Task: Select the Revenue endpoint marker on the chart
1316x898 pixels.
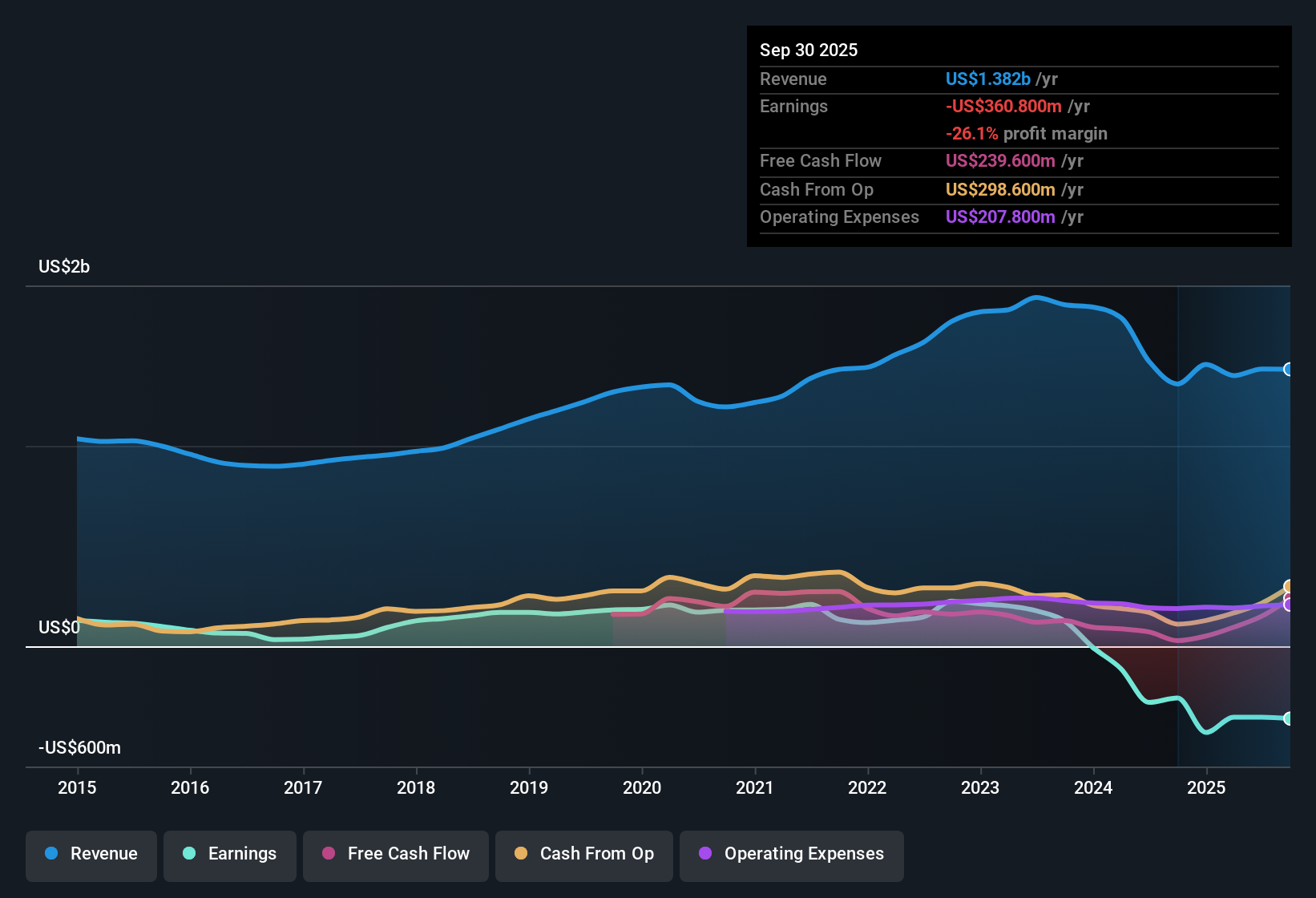Action: [1289, 369]
